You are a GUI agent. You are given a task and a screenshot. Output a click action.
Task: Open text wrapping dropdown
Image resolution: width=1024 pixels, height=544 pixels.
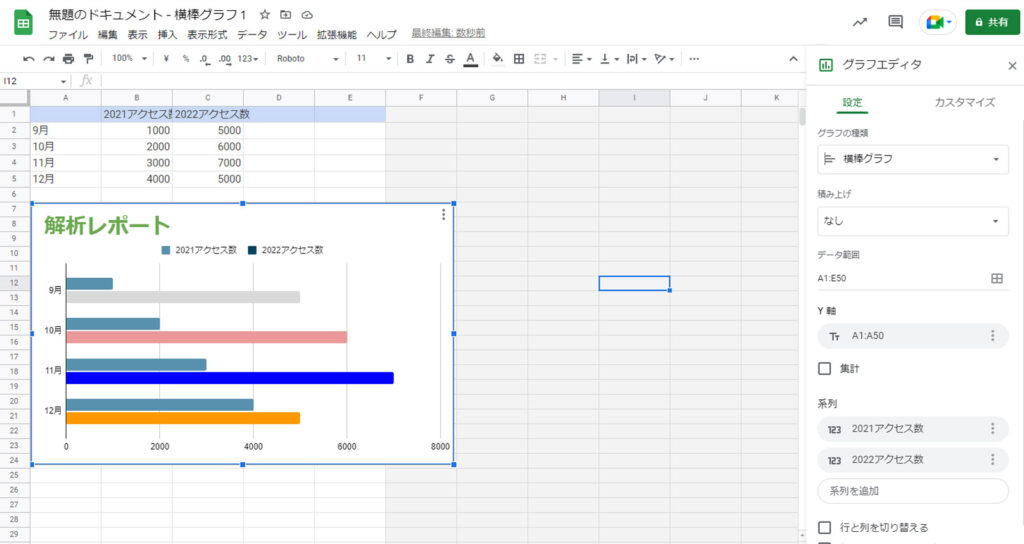click(636, 59)
